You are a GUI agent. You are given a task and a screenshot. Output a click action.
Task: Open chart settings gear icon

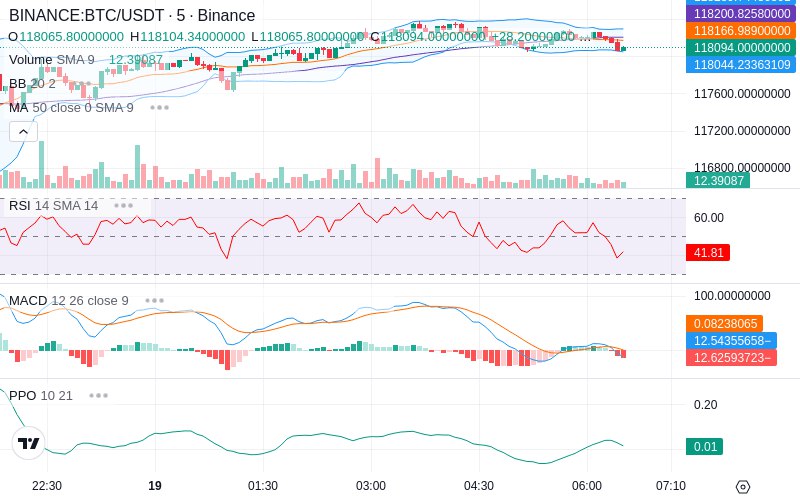point(743,487)
